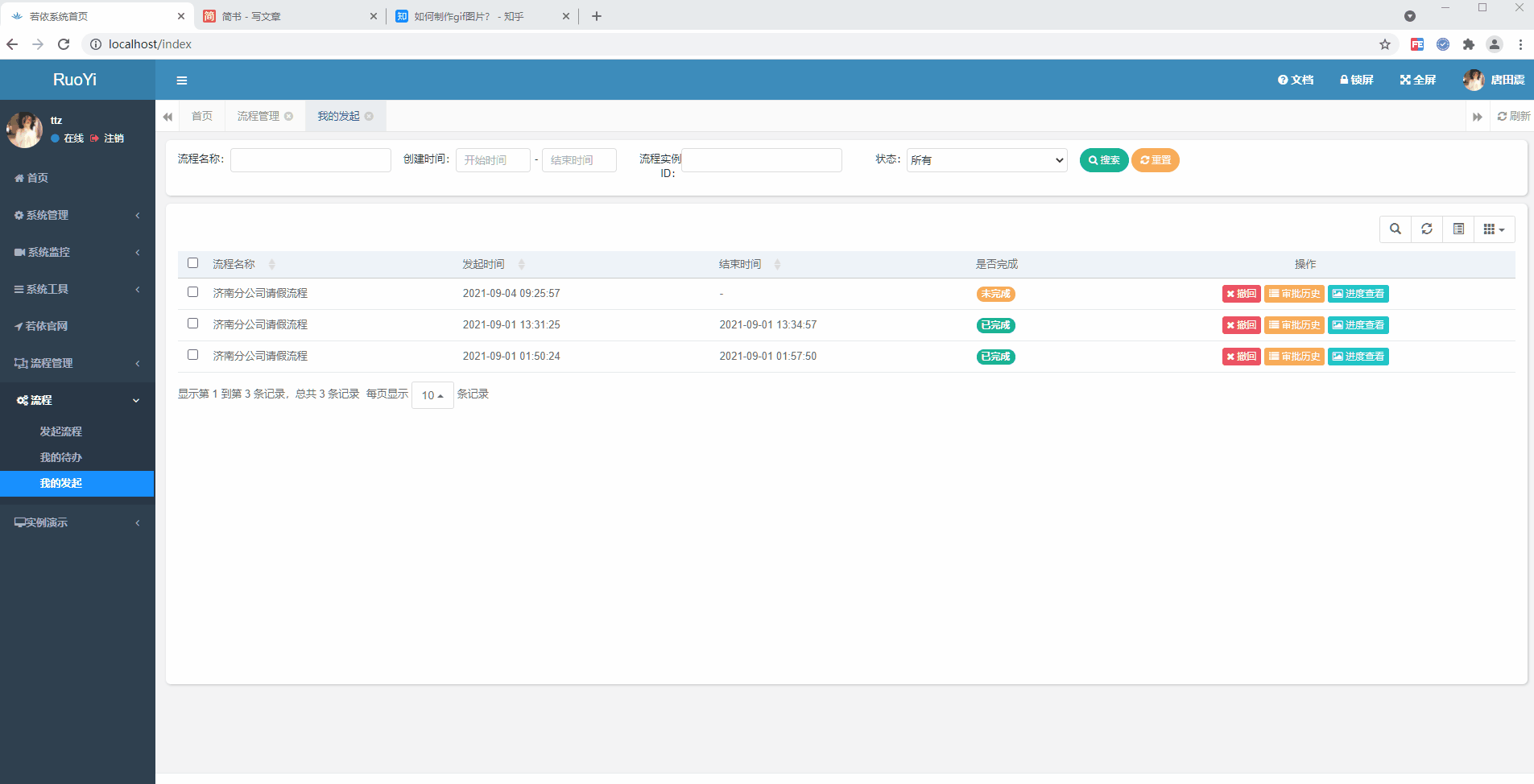Enter fullscreen via the 全屏 icon

pos(1417,80)
